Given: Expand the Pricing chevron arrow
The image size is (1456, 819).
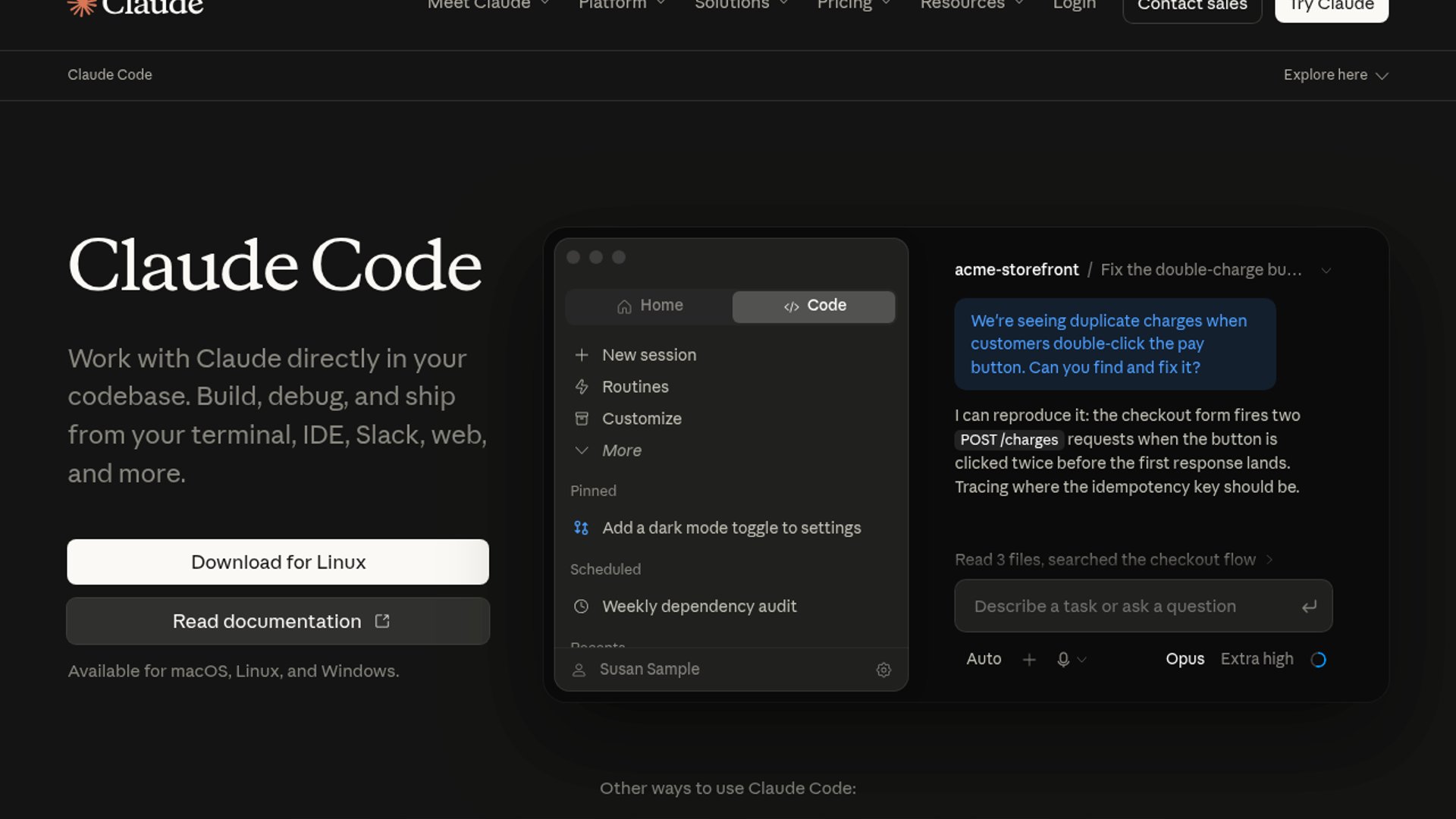Looking at the screenshot, I should 886,4.
